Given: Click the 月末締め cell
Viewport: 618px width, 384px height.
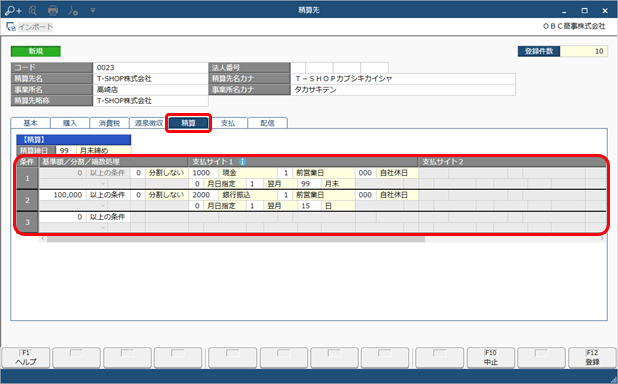Looking at the screenshot, I should 104,150.
